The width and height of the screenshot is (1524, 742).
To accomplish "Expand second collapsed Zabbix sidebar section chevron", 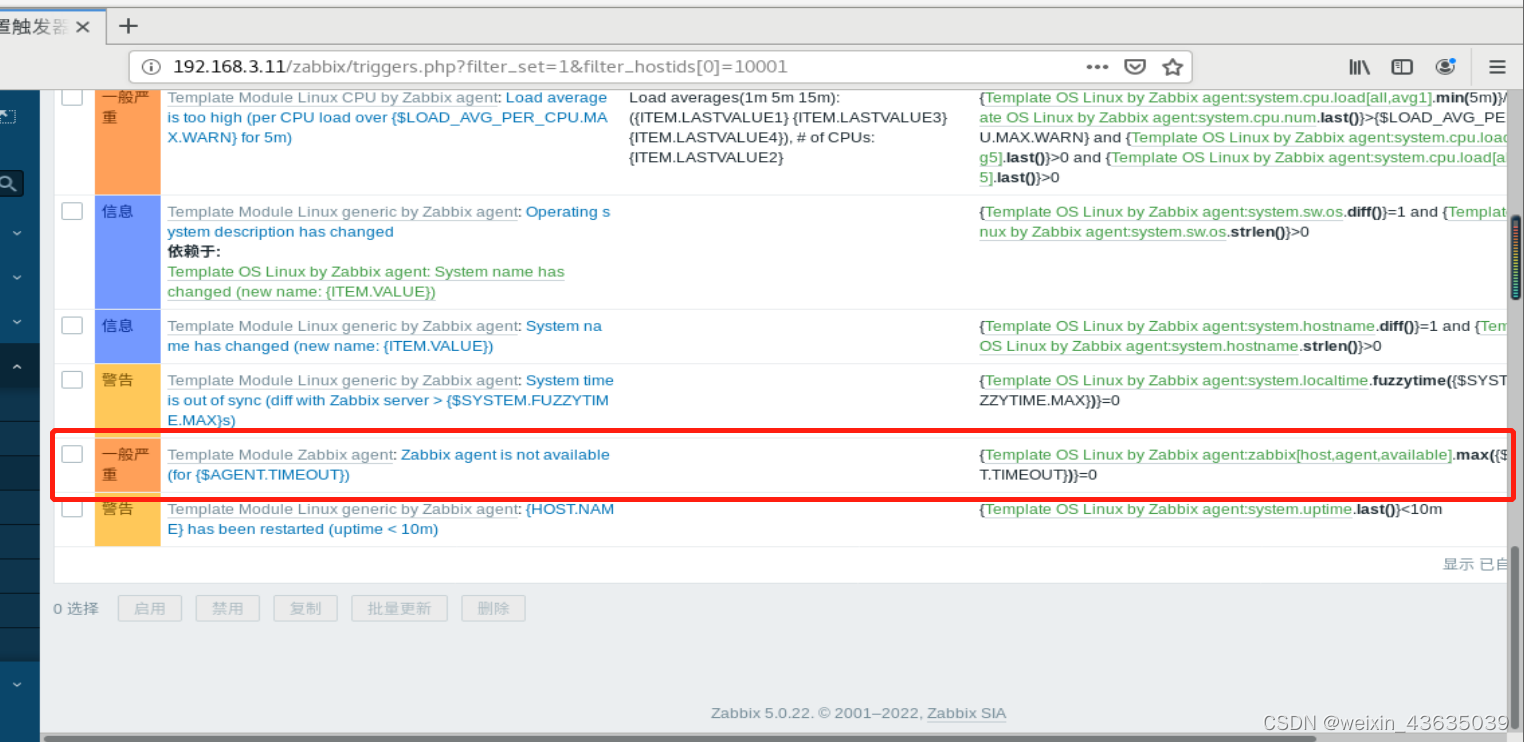I will 16,277.
